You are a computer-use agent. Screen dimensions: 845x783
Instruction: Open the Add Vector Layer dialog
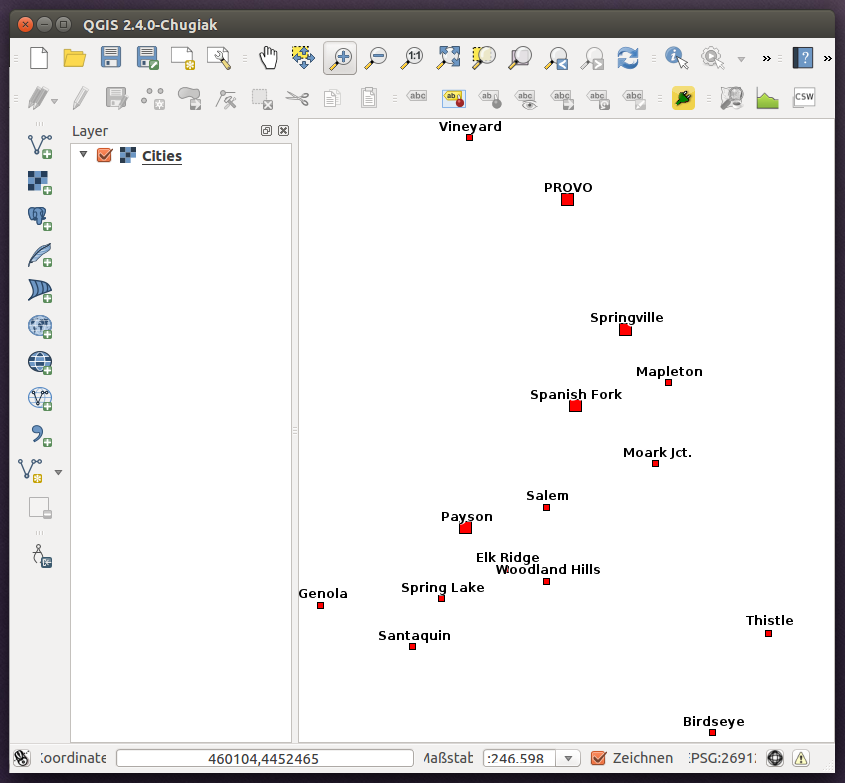[39, 146]
